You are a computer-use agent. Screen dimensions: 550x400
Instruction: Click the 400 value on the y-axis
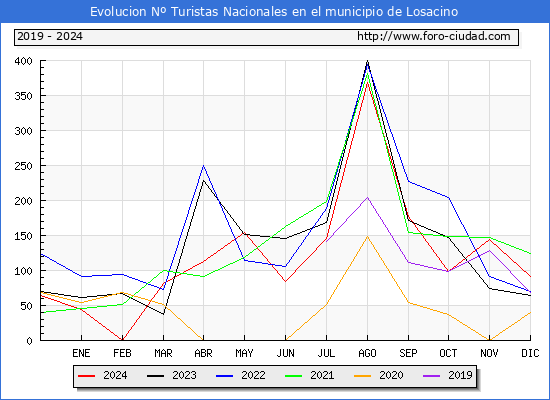pos(24,61)
